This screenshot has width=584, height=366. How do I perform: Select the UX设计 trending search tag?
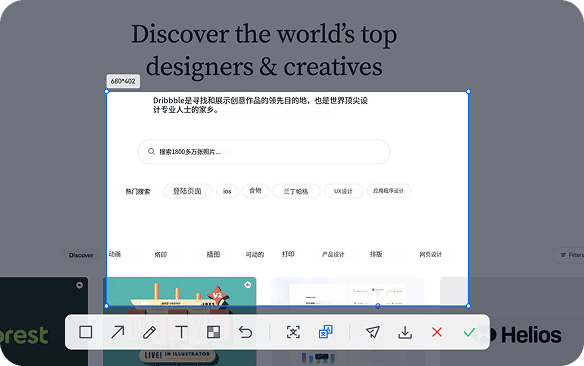(343, 191)
